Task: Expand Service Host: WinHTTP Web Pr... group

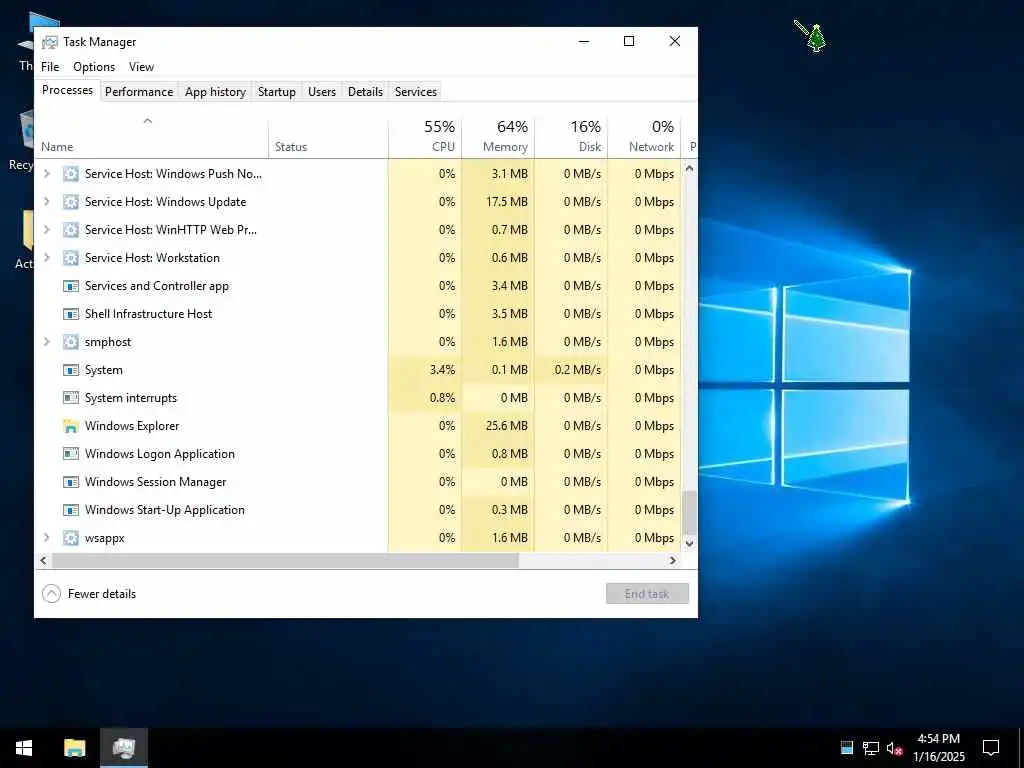Action: (46, 230)
